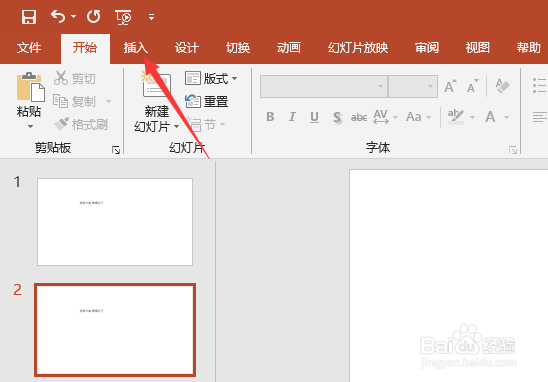Viewport: 548px width, 382px height.
Task: Open the 文件 (File) tab
Action: click(29, 48)
